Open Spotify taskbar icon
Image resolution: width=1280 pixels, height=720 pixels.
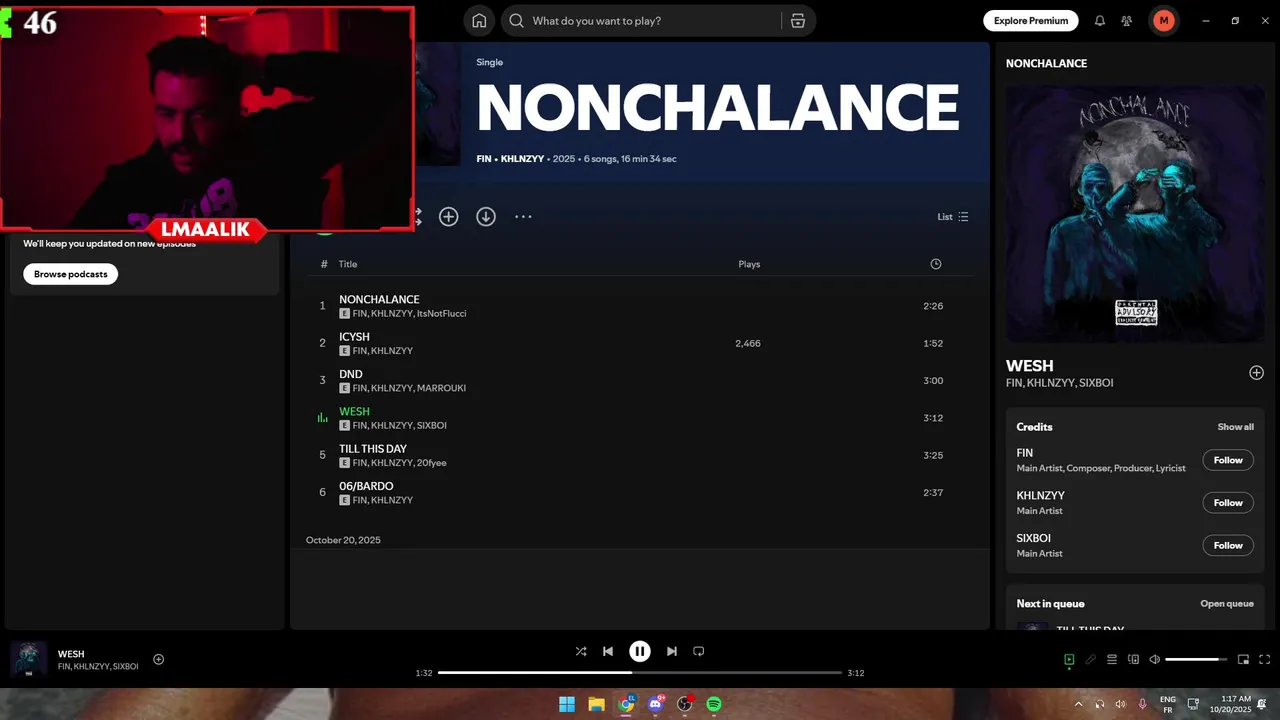[714, 704]
